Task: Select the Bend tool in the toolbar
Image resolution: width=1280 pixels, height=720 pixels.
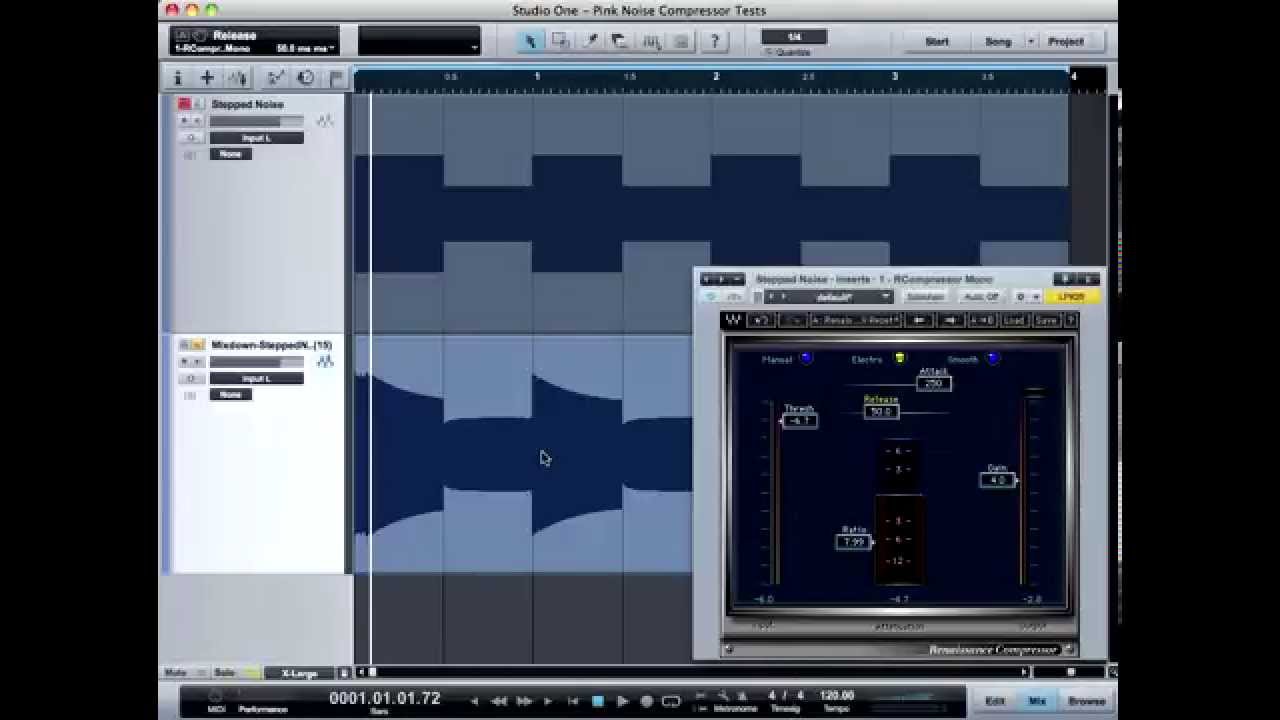Action: click(651, 41)
